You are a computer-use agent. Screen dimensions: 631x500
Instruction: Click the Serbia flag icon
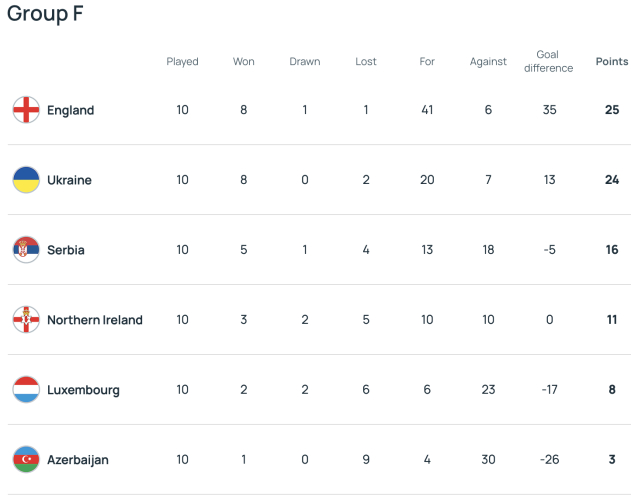coord(26,250)
